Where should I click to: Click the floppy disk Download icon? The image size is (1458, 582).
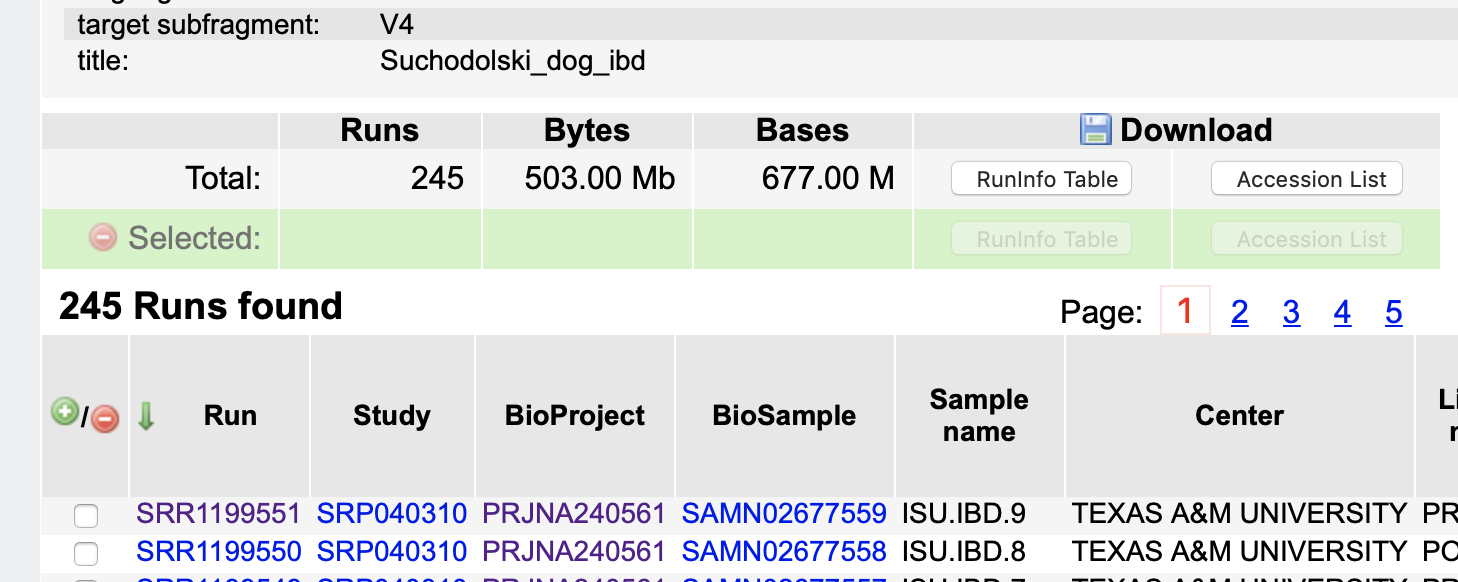coord(1096,129)
